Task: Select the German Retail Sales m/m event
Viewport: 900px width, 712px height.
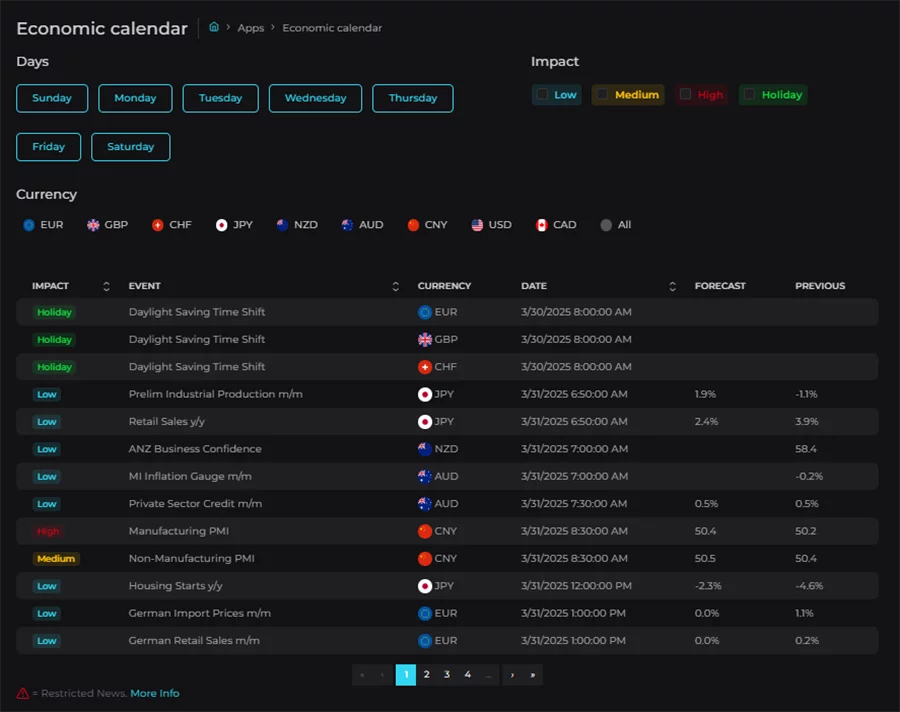Action: click(194, 641)
